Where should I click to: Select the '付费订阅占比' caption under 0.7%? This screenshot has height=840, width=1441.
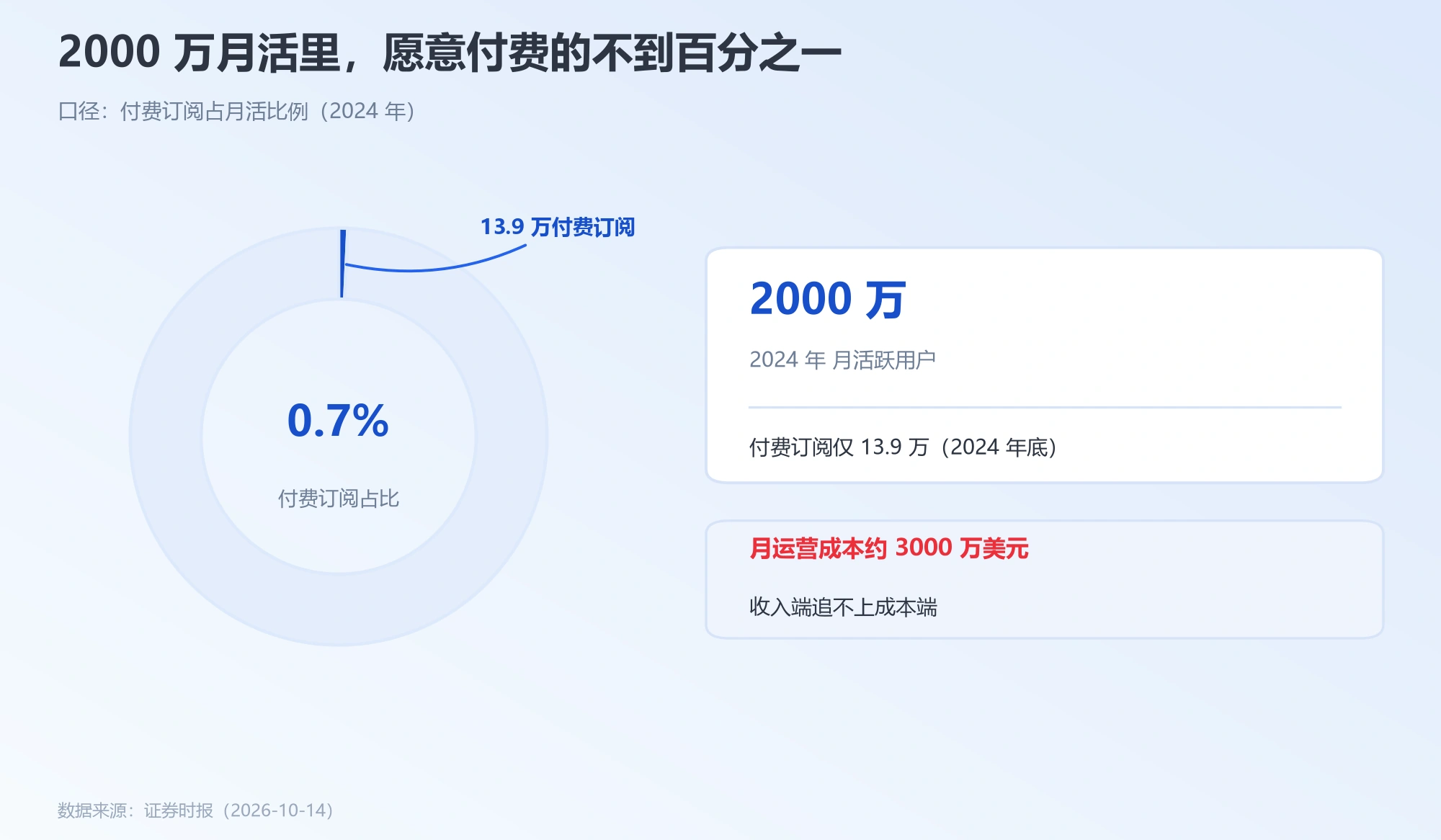tap(339, 499)
